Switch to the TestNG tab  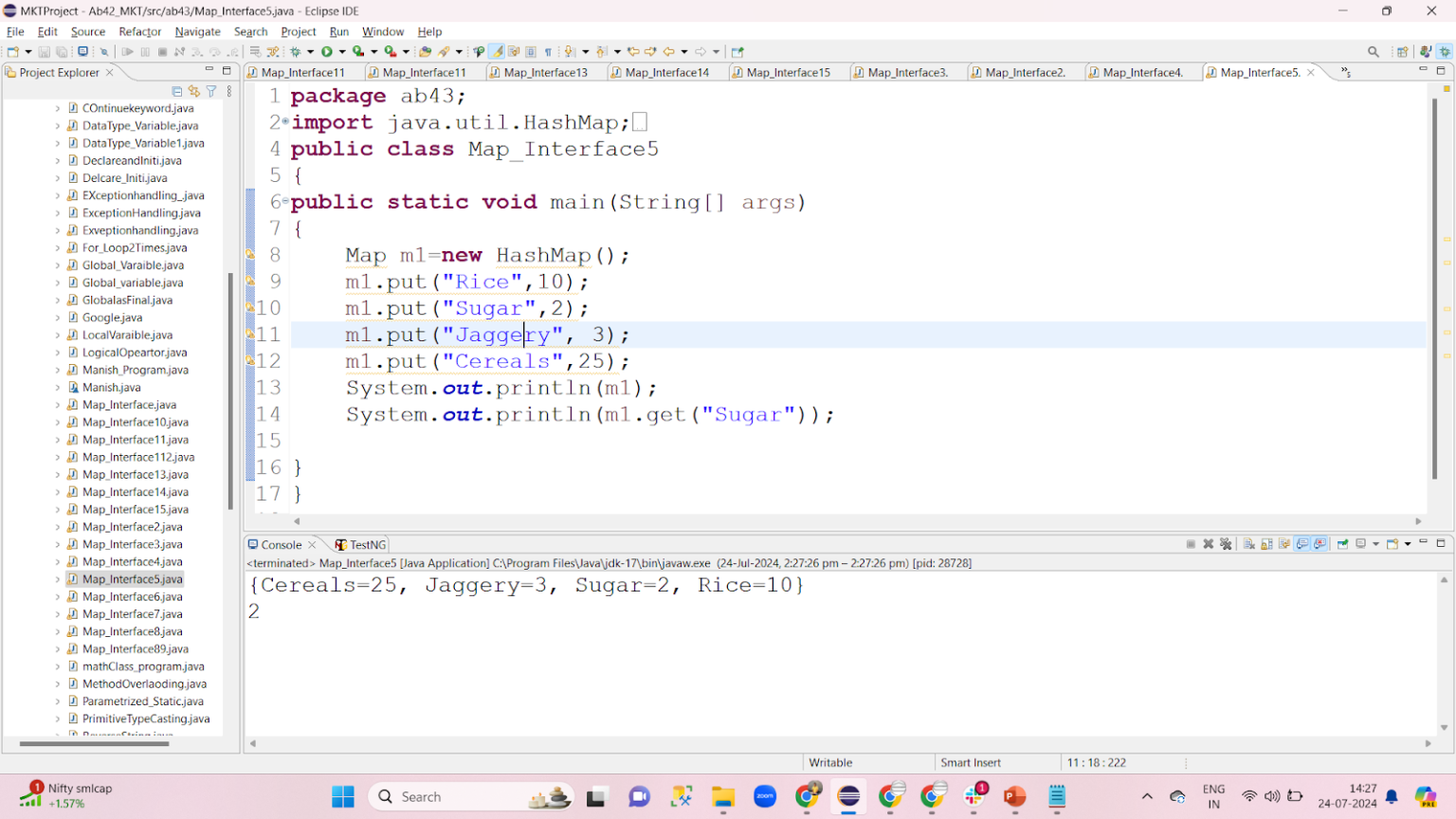[x=360, y=544]
